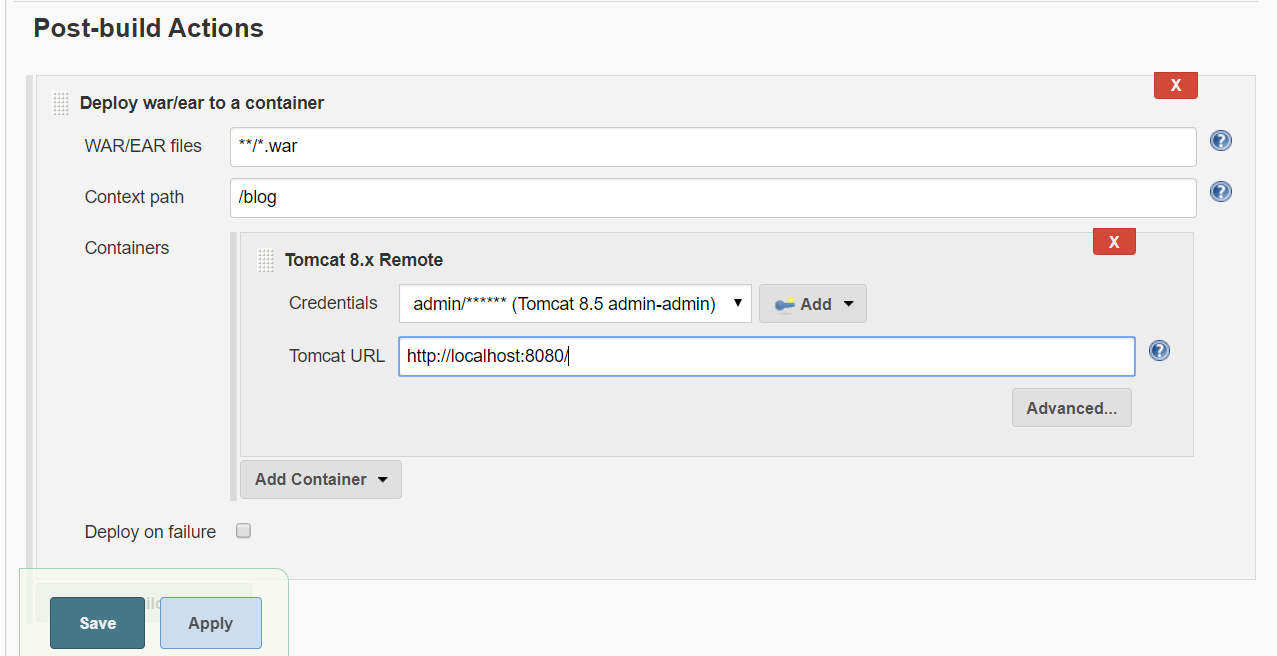Click Advanced... to show more Tomcat options
Image resolution: width=1277 pixels, height=656 pixels.
[x=1071, y=408]
